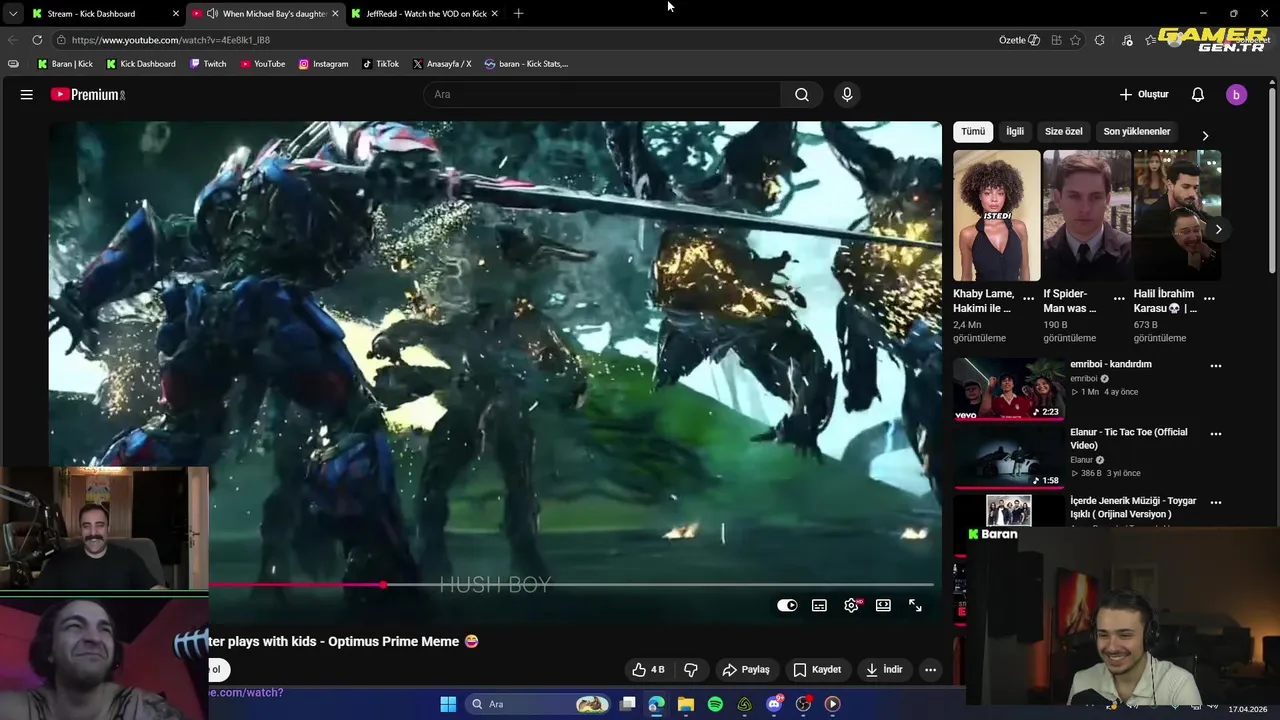Switch to theater mode in player

click(883, 605)
